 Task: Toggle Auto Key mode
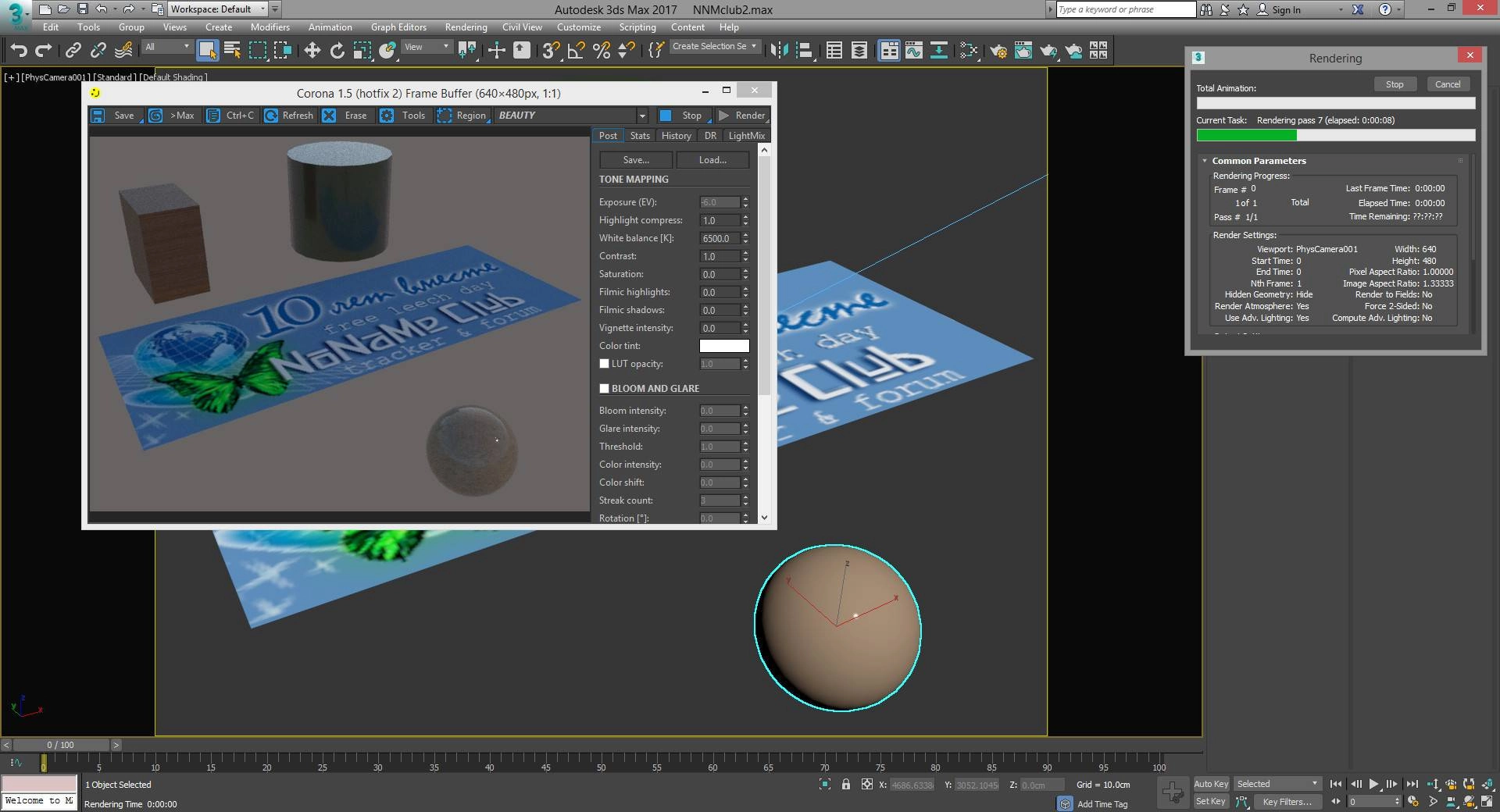1211,784
